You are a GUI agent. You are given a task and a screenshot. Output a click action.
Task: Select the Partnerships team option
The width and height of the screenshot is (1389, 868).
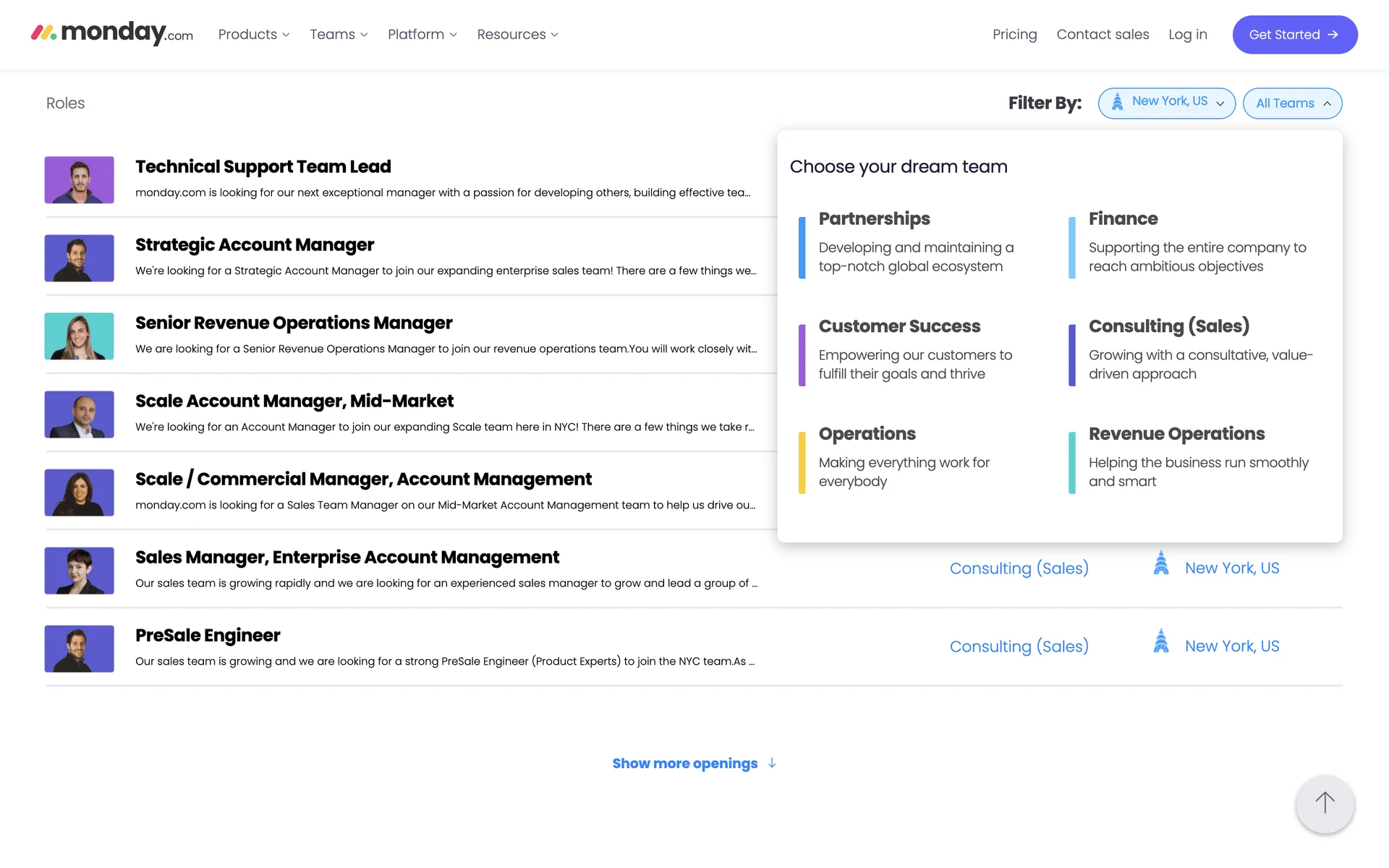pos(874,219)
